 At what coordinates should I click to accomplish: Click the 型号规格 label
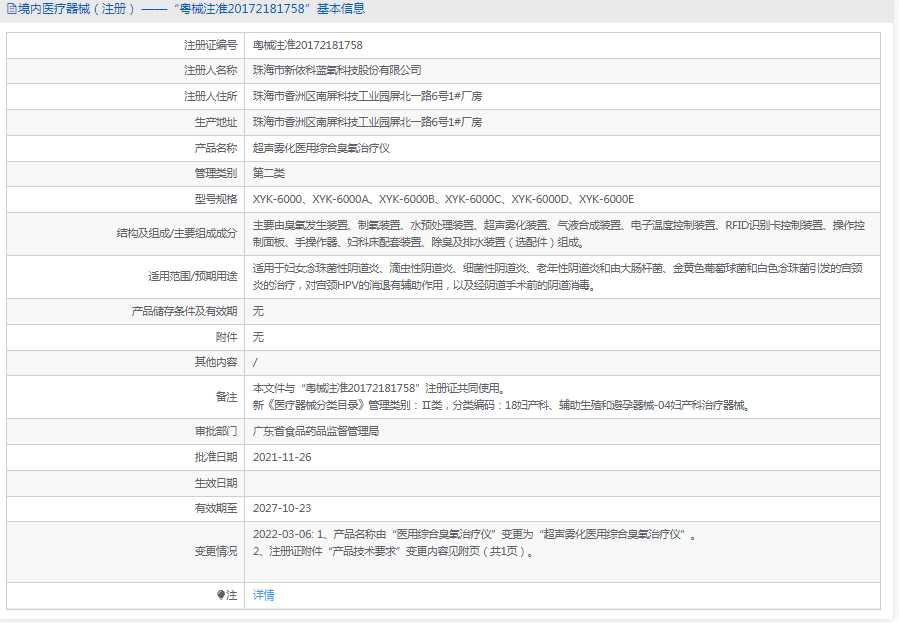pyautogui.click(x=216, y=199)
